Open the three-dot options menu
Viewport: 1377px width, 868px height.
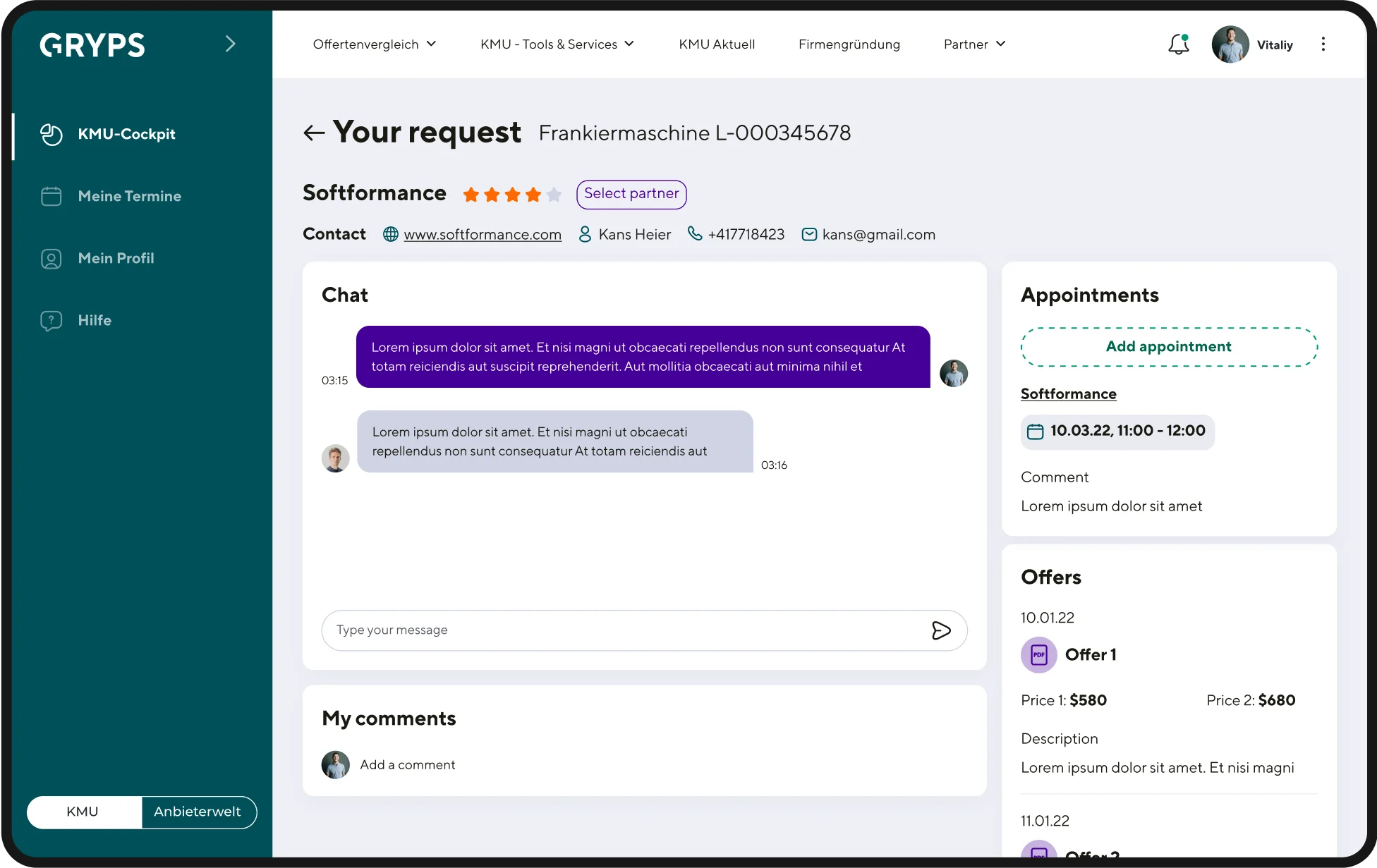point(1323,44)
